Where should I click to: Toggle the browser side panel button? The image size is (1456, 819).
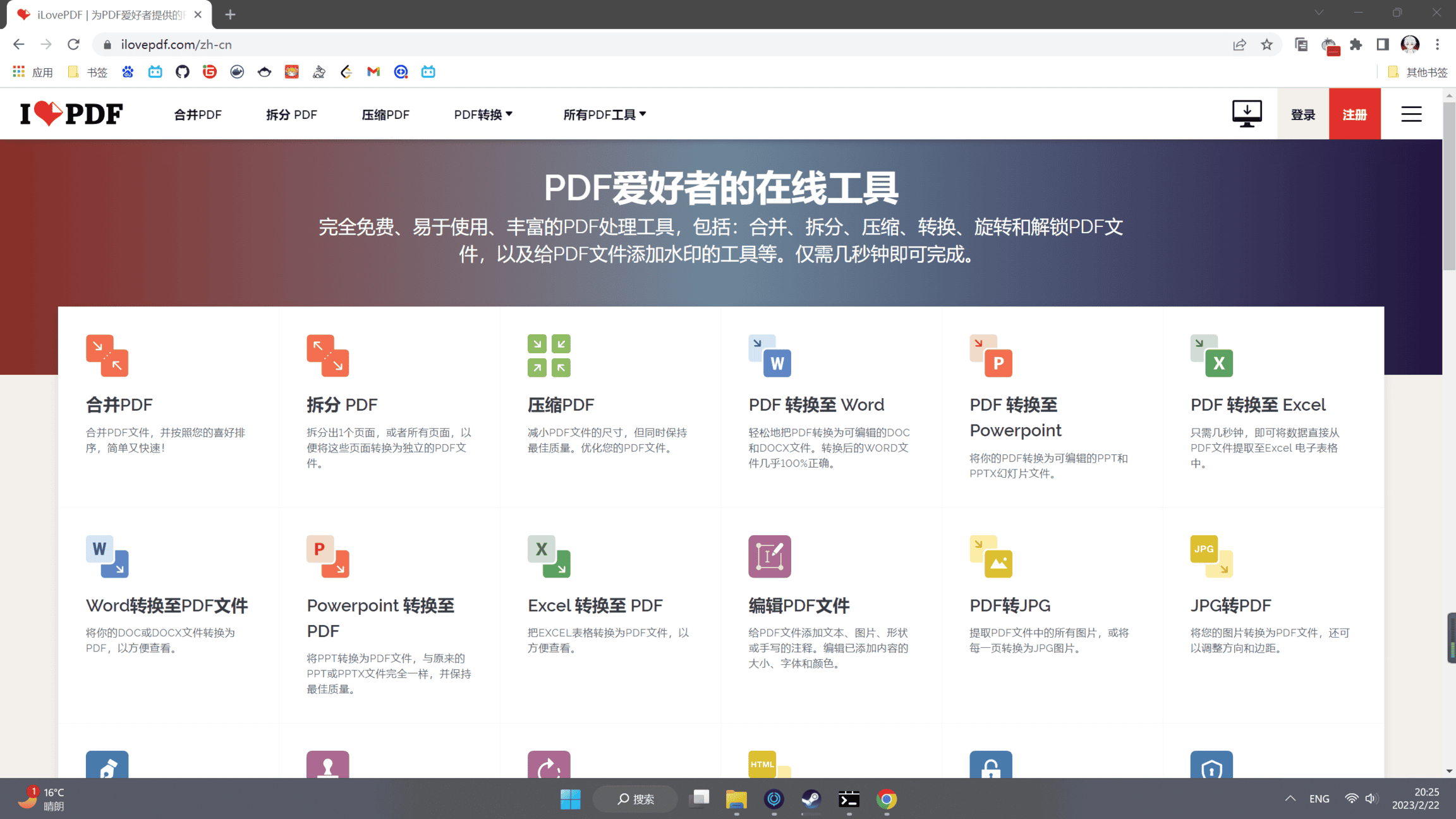pyautogui.click(x=1382, y=44)
